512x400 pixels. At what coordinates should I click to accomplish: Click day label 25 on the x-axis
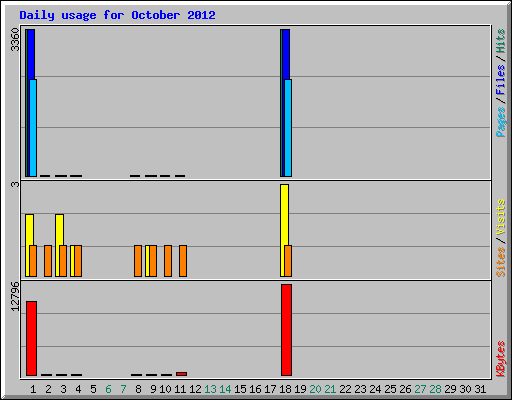[390, 389]
